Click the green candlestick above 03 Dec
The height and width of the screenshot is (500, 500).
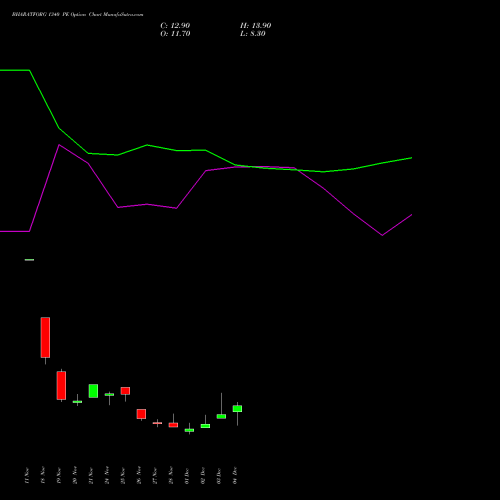point(221,416)
